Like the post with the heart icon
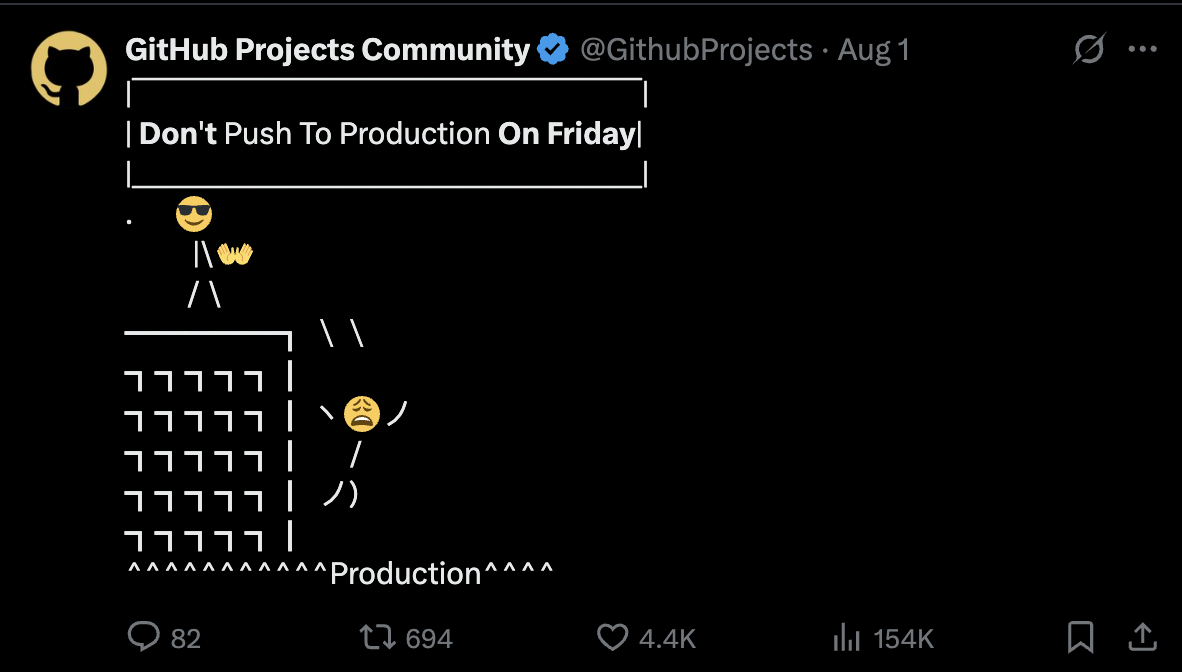The image size is (1182, 672). coord(612,637)
